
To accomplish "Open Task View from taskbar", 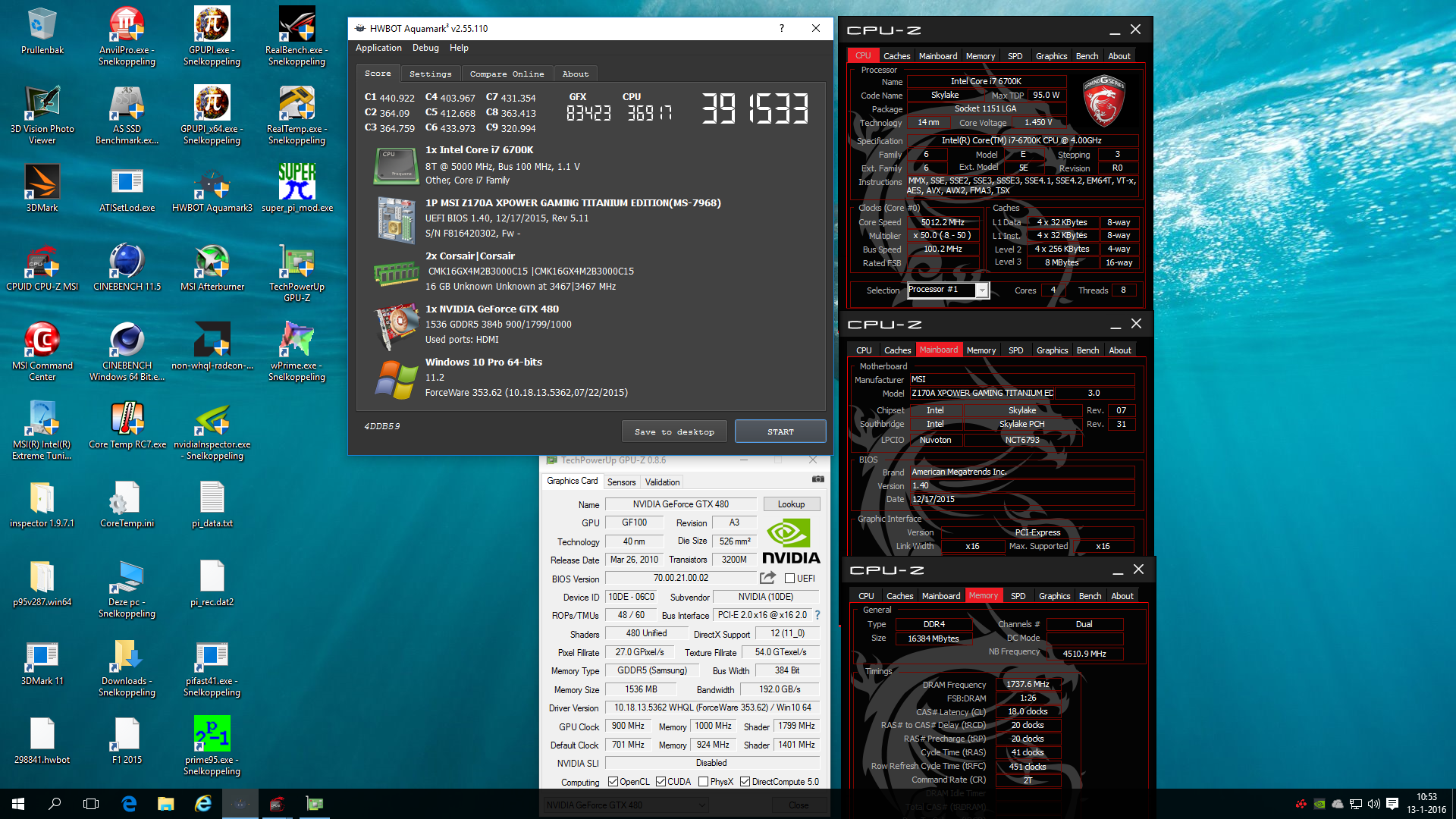I will pos(91,804).
